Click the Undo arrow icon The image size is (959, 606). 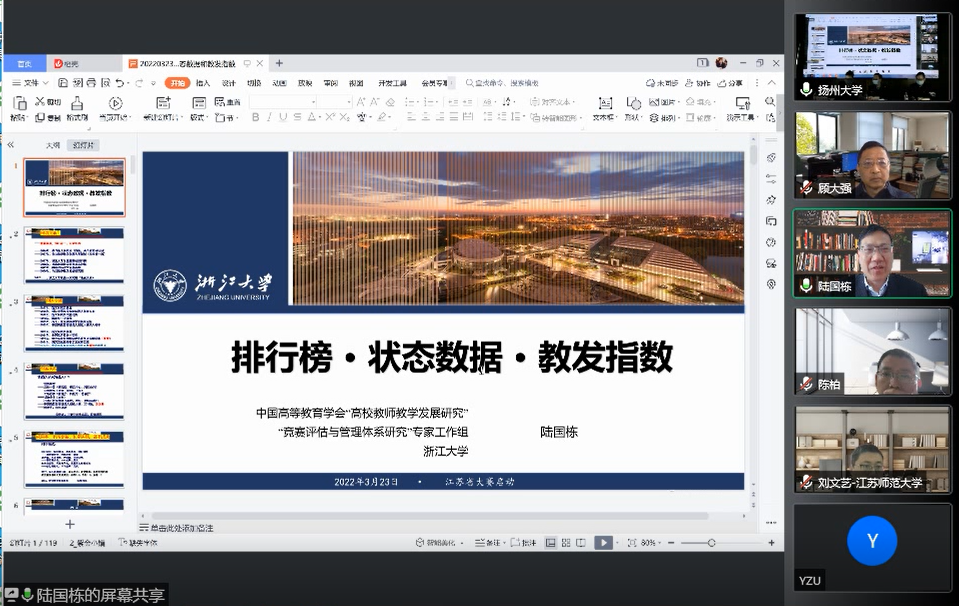120,83
